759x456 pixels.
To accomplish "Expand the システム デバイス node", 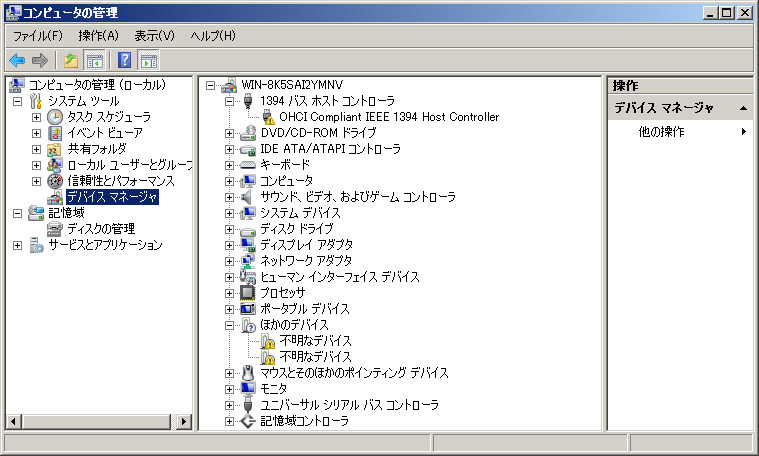I will click(x=229, y=213).
